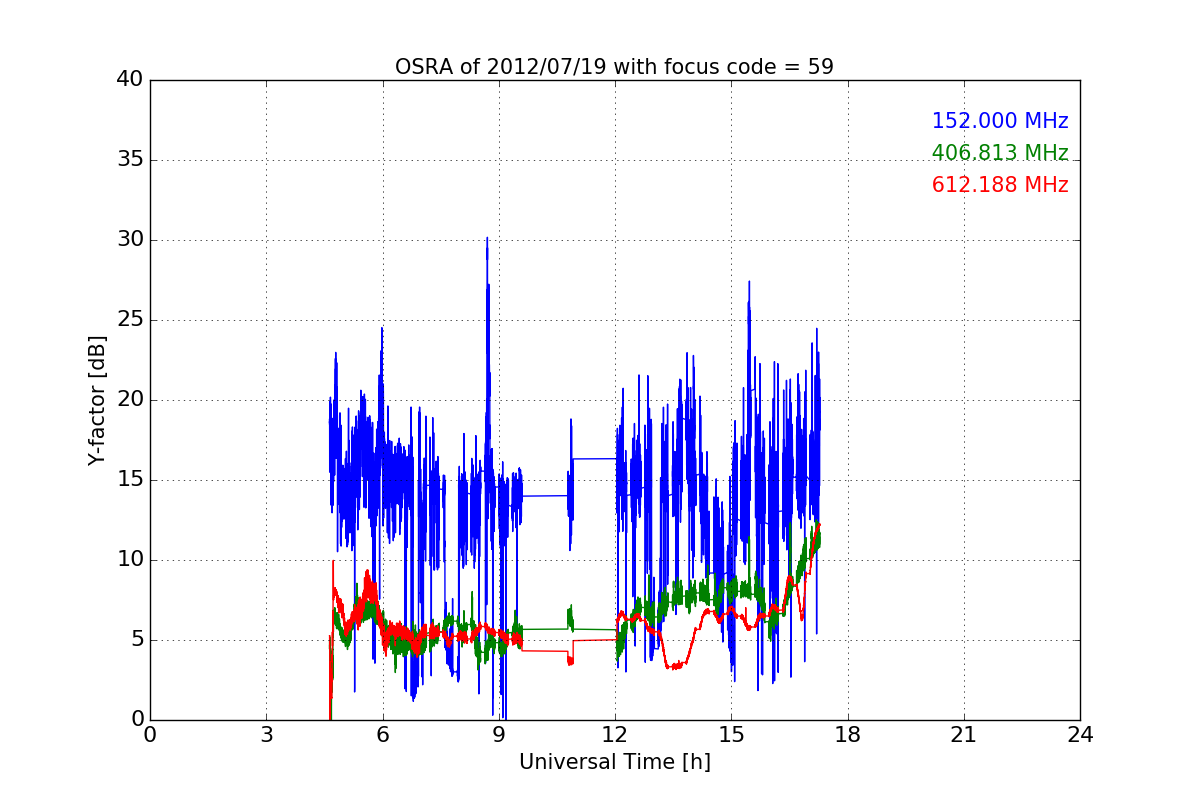Click the y-axis tick label 15
Image resolution: width=1200 pixels, height=800 pixels.
(130, 480)
